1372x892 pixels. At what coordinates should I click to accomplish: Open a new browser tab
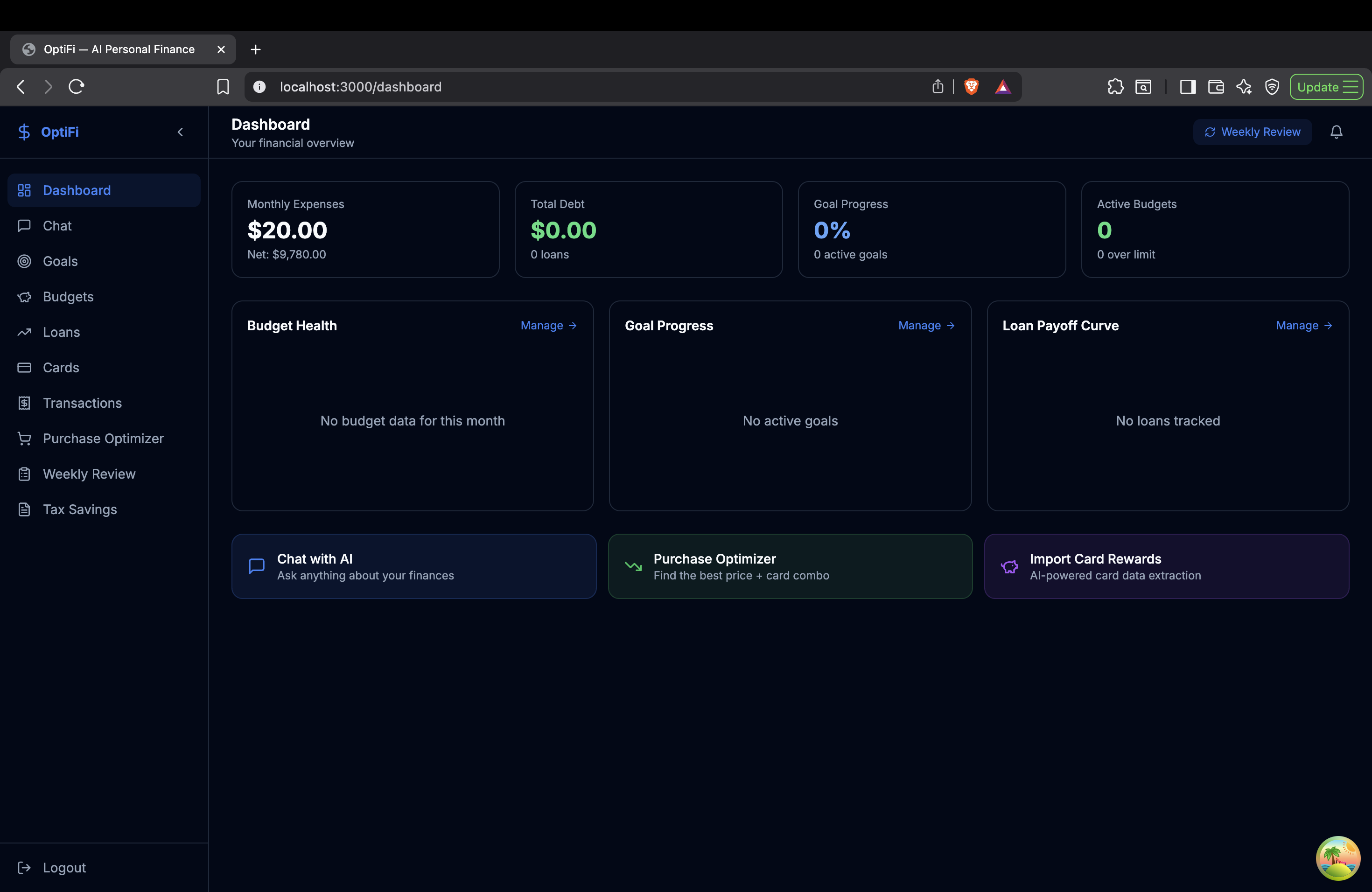point(255,49)
